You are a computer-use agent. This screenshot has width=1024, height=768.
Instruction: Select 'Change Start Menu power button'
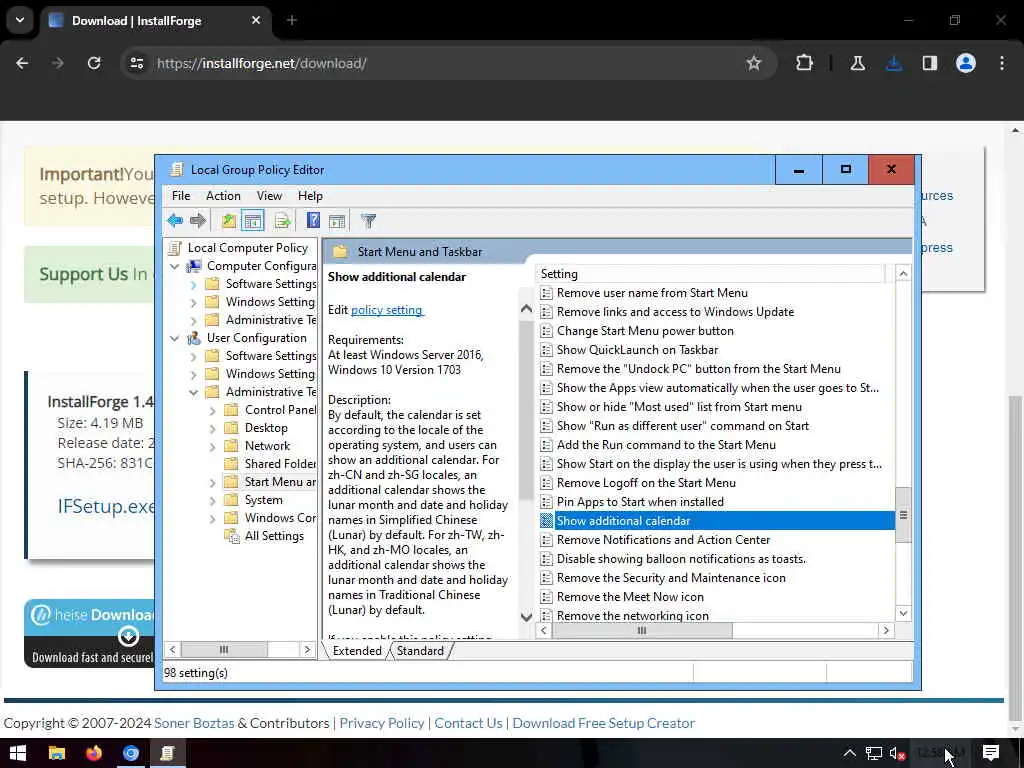[645, 331]
